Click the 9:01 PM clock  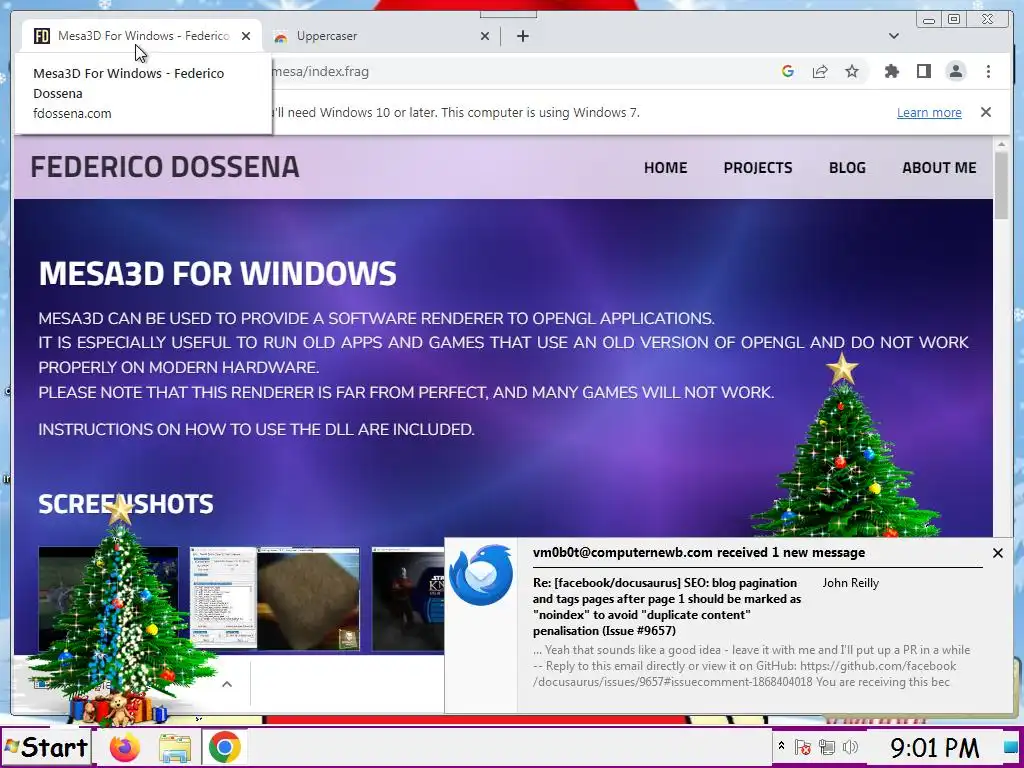point(935,747)
